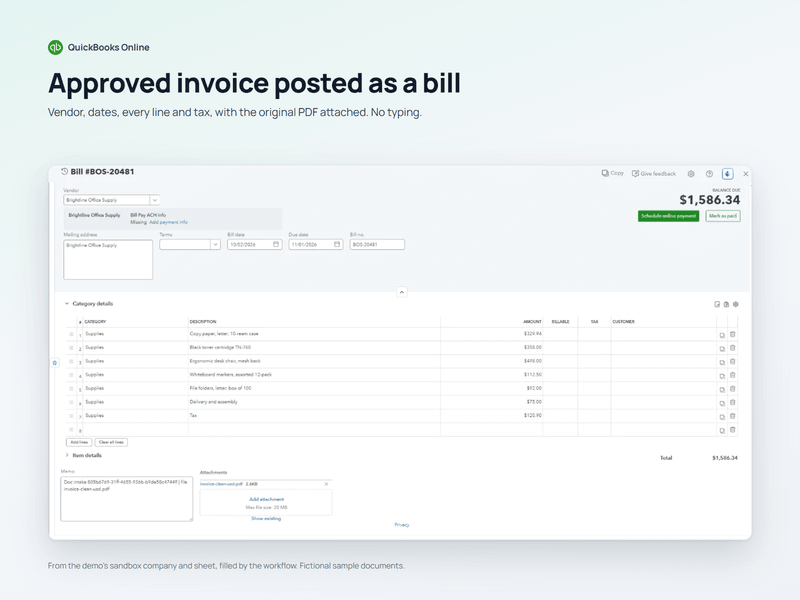Click the Bill no. field
Screen dimensions: 800x600
pyautogui.click(x=377, y=244)
